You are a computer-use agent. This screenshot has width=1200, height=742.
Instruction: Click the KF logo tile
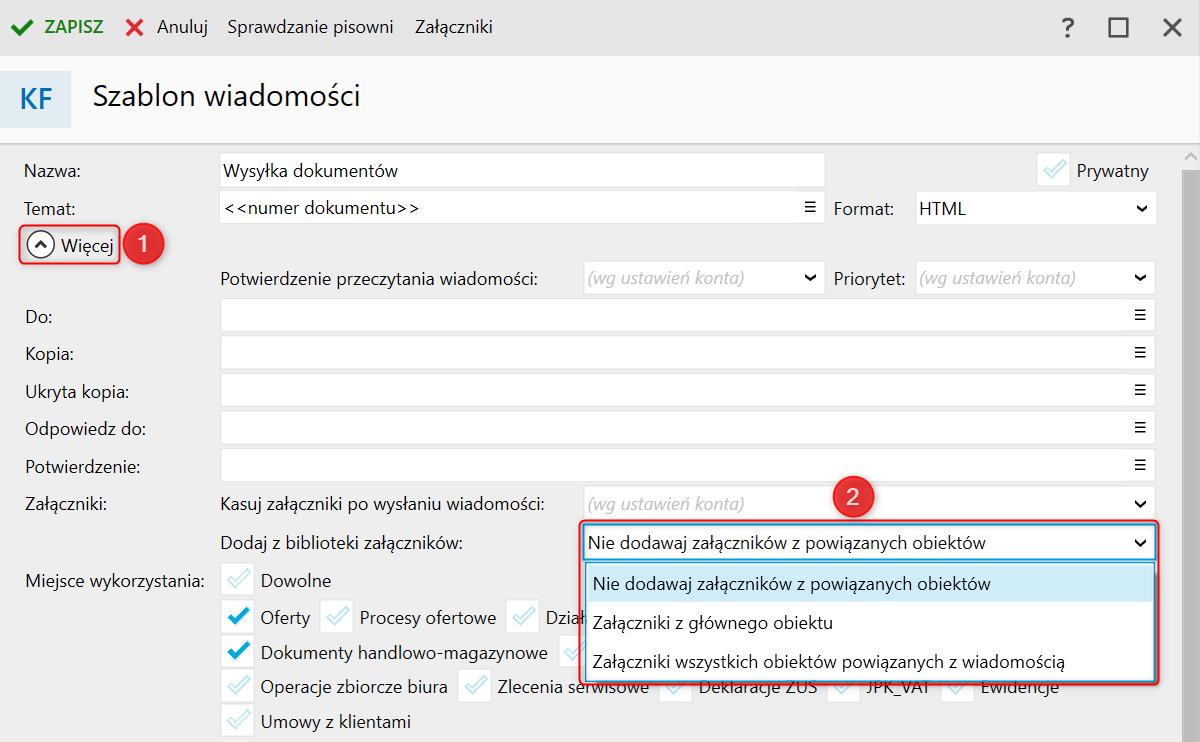(36, 99)
